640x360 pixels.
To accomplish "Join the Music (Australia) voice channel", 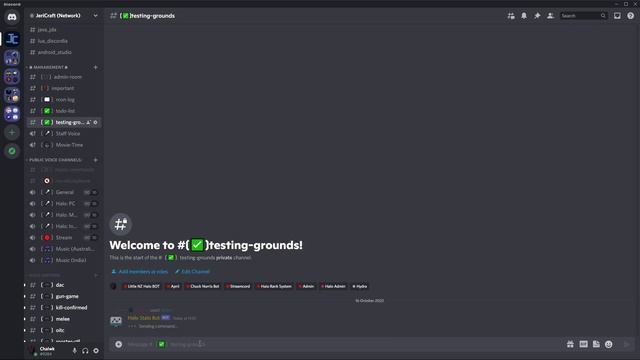I will coord(64,249).
